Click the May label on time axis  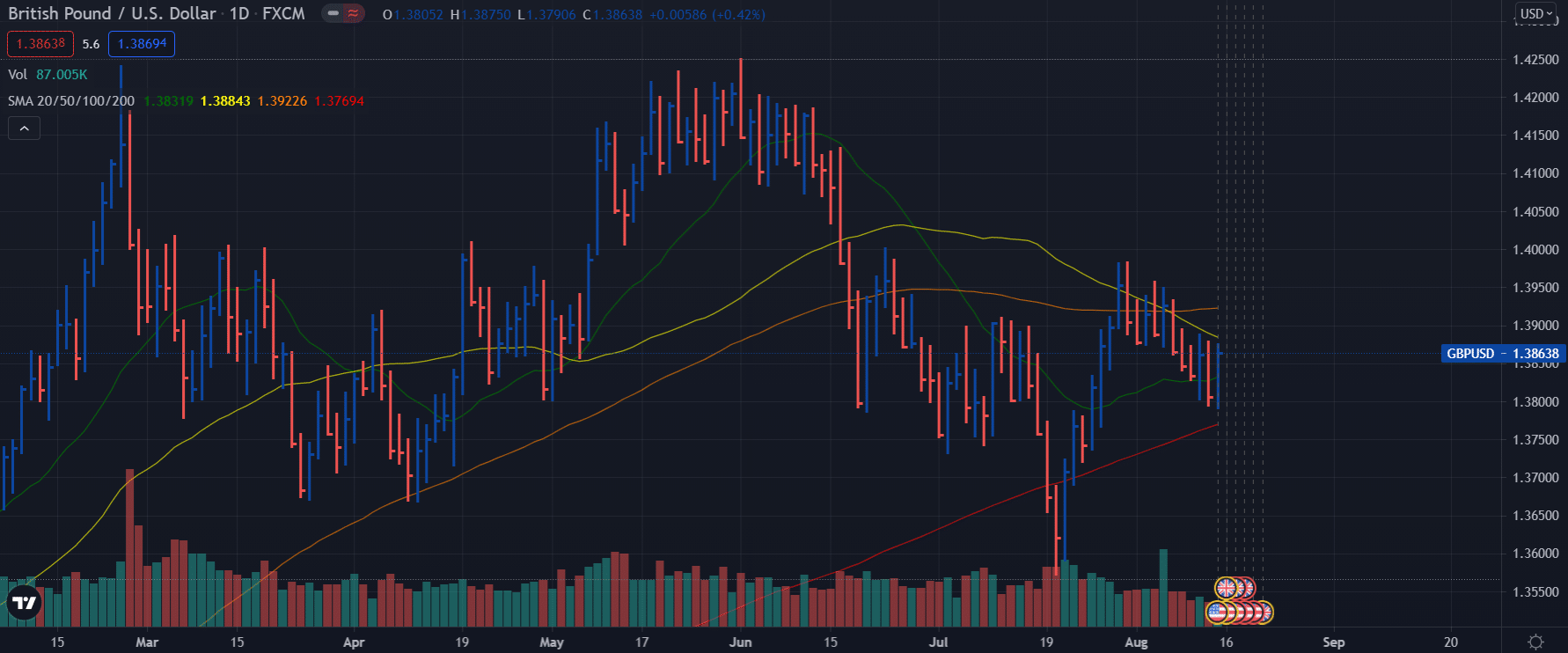(552, 642)
